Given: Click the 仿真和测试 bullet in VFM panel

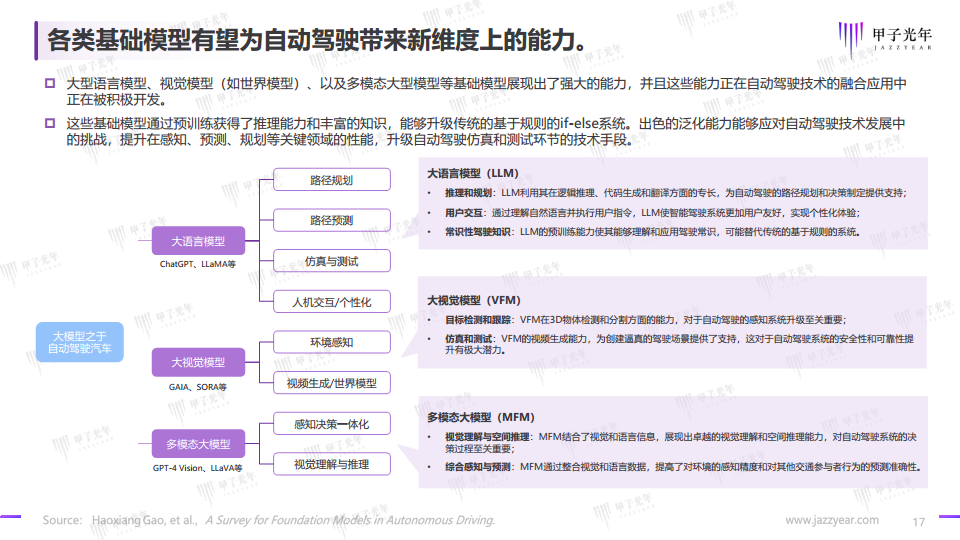Looking at the screenshot, I should coord(679,344).
